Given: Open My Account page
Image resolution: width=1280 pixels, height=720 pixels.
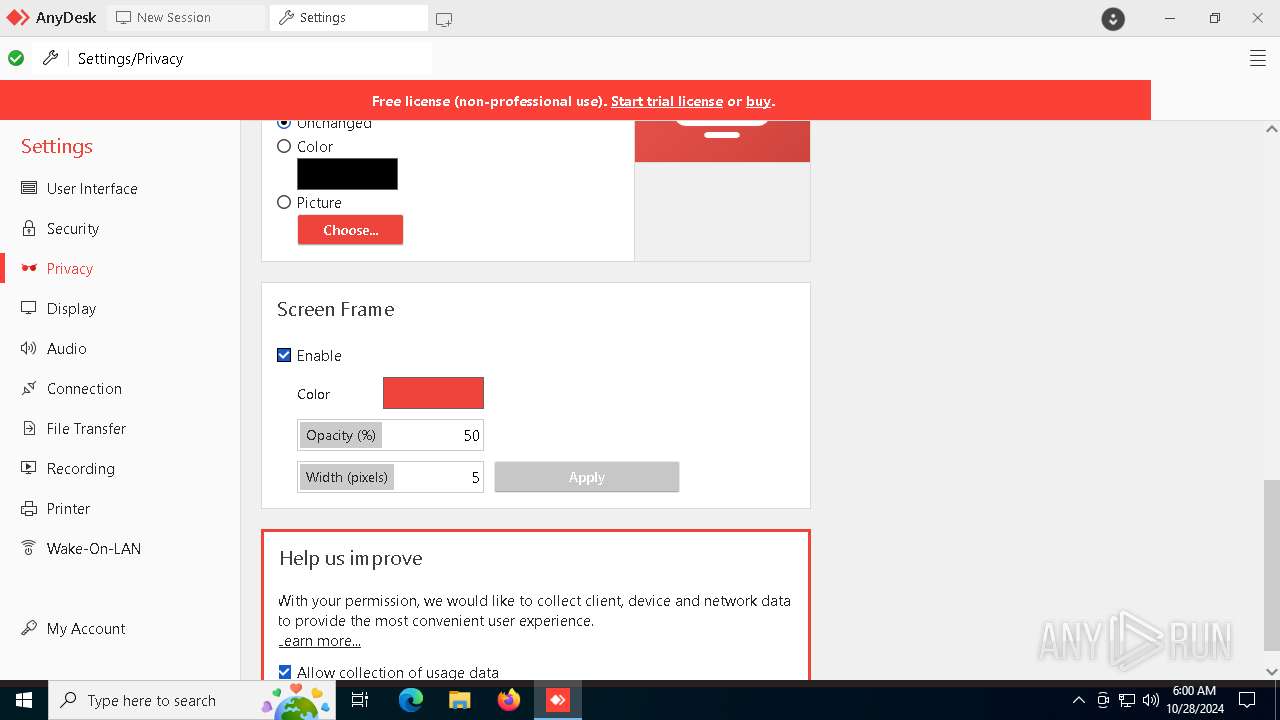Looking at the screenshot, I should (x=86, y=628).
